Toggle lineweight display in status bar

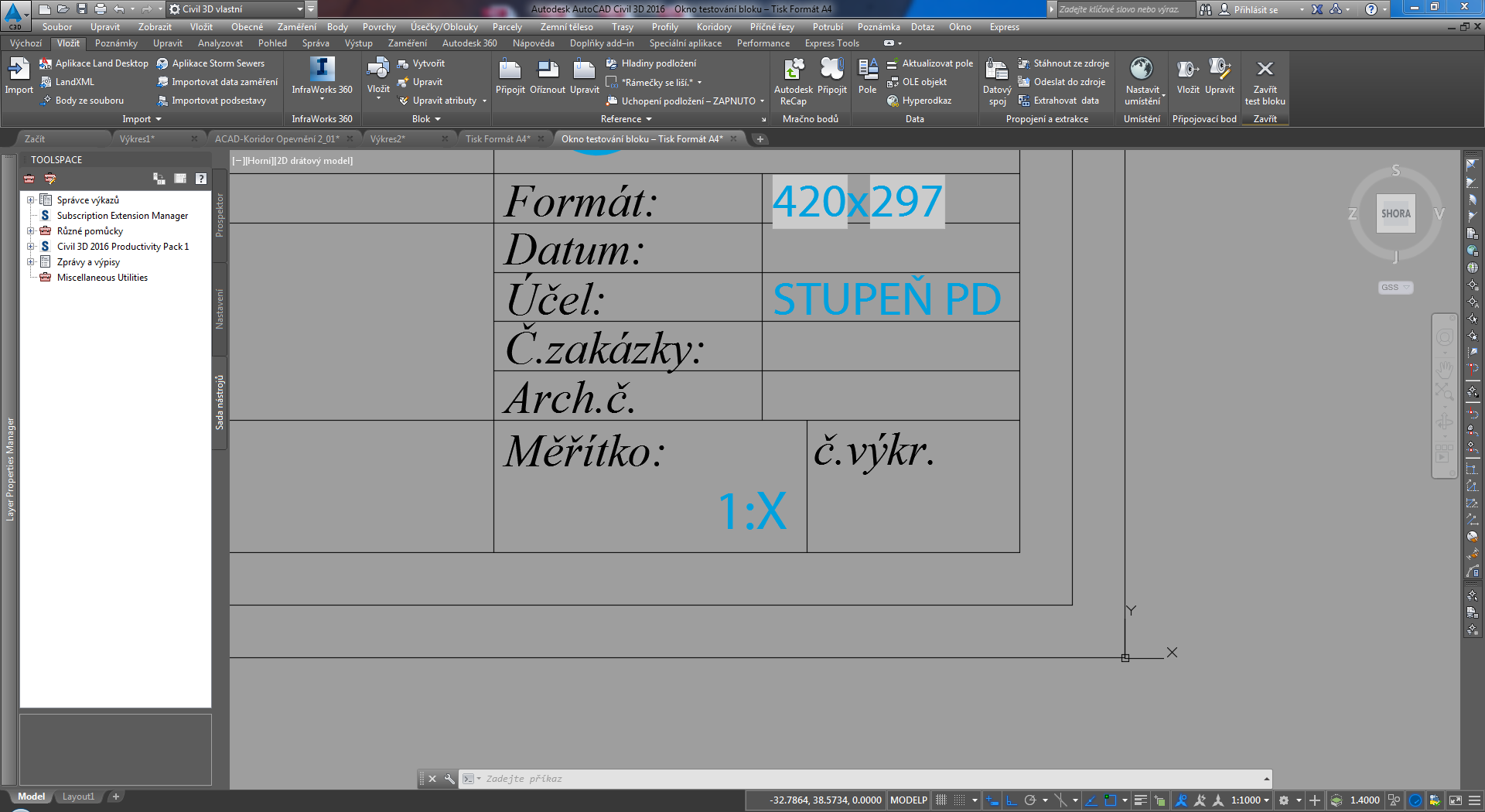[x=1140, y=800]
